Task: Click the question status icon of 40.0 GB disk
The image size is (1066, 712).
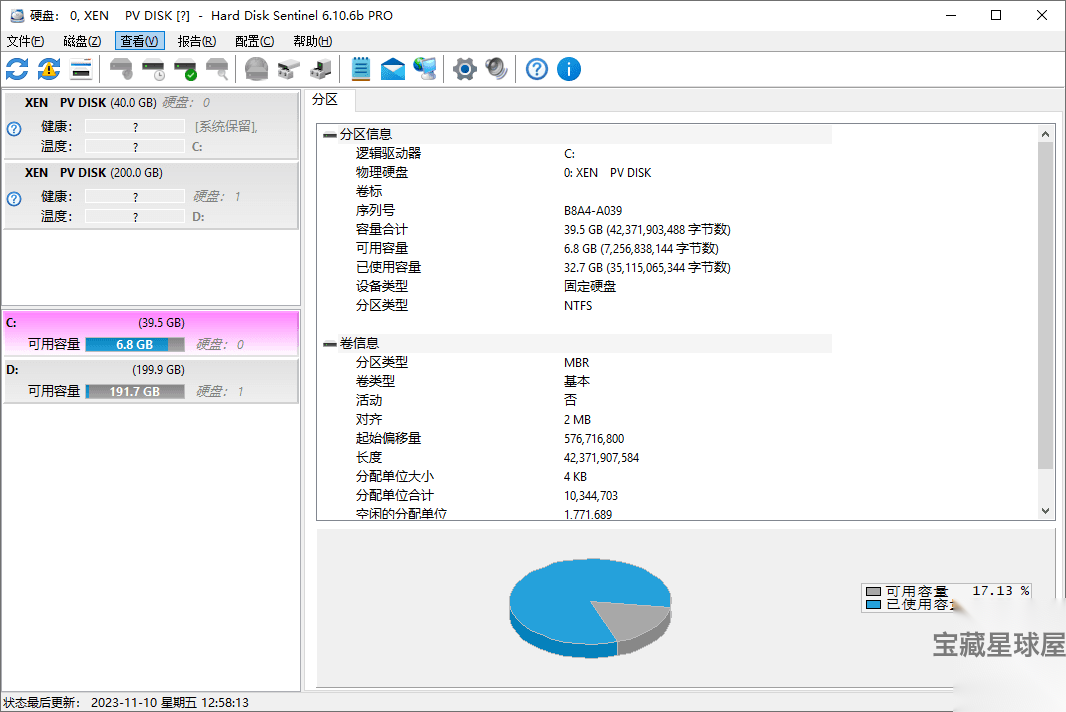Action: point(14,129)
